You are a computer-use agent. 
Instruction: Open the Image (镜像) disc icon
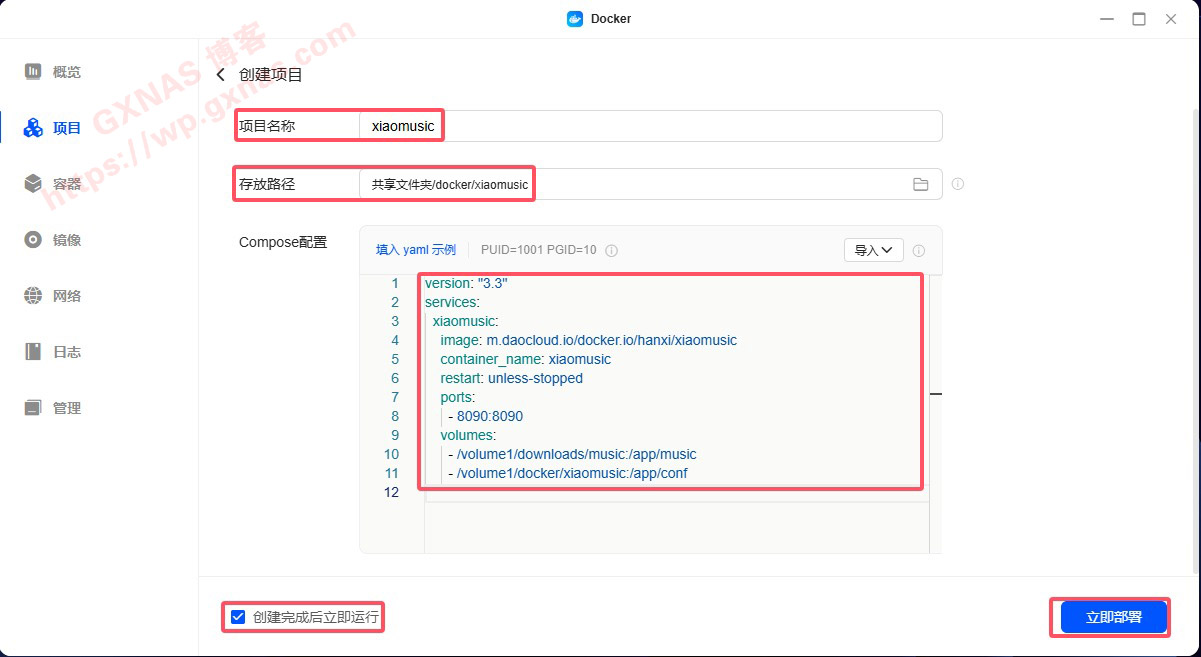point(34,240)
